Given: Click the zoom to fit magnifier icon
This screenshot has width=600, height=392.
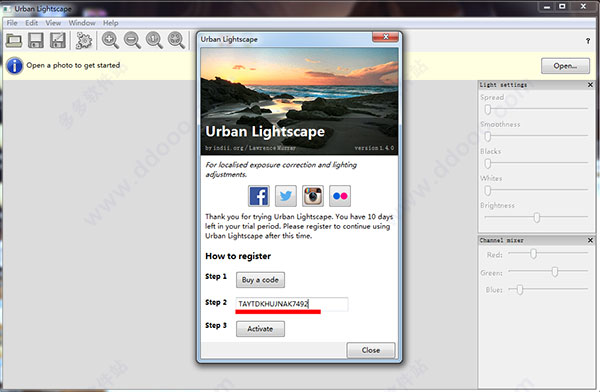Looking at the screenshot, I should click(176, 40).
